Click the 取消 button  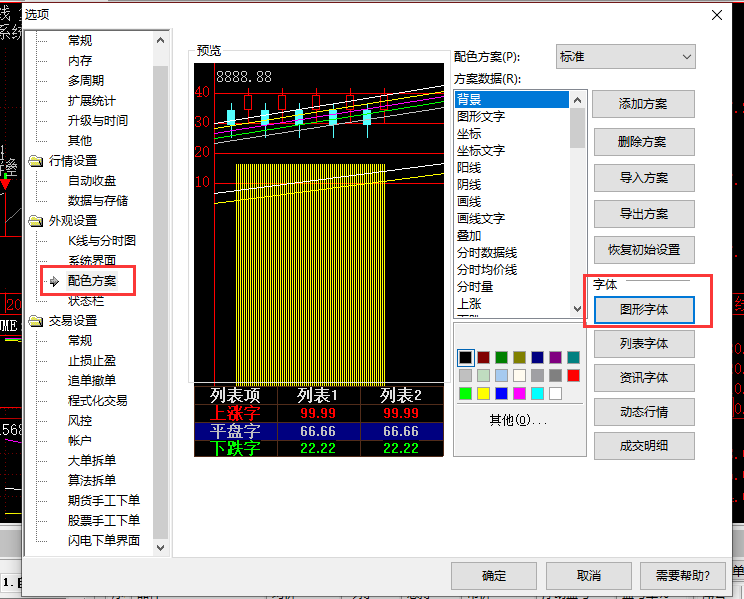(x=589, y=576)
